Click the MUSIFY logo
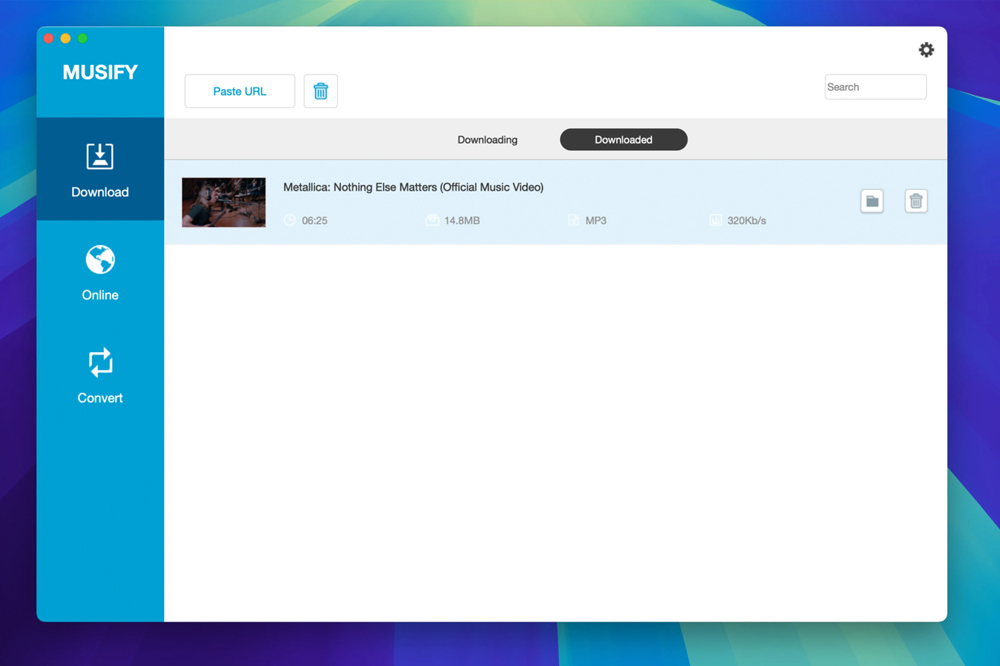The height and width of the screenshot is (666, 1000). (100, 72)
